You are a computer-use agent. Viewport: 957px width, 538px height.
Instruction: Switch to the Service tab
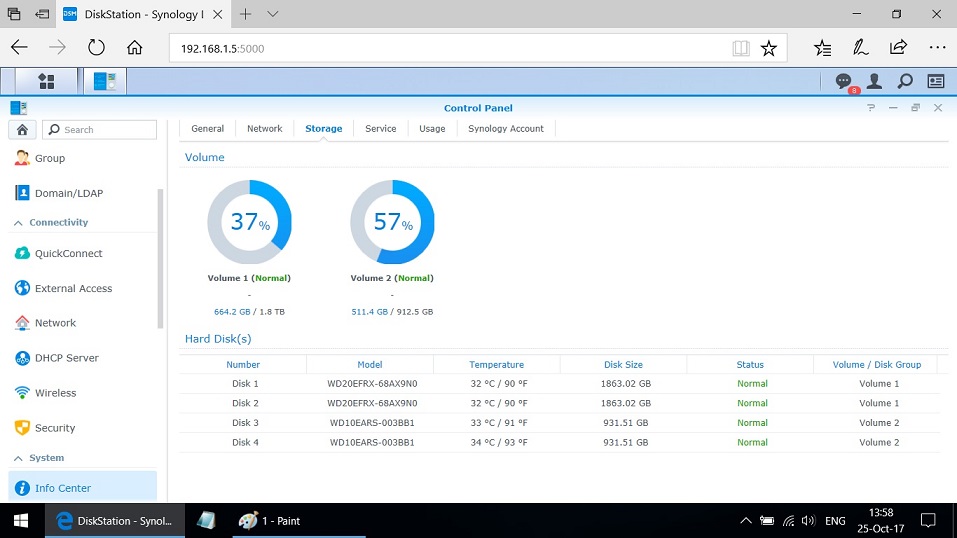(380, 129)
